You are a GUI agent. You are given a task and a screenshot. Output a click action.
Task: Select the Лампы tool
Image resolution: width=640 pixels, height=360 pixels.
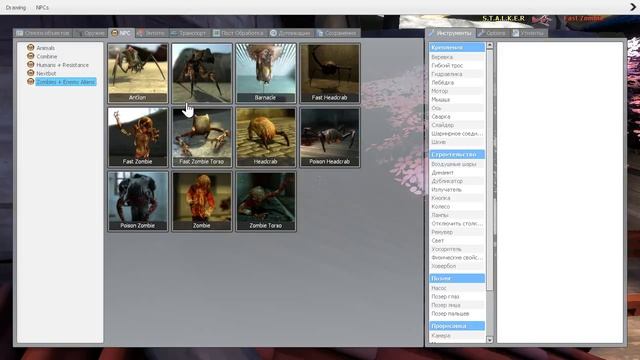[457, 215]
